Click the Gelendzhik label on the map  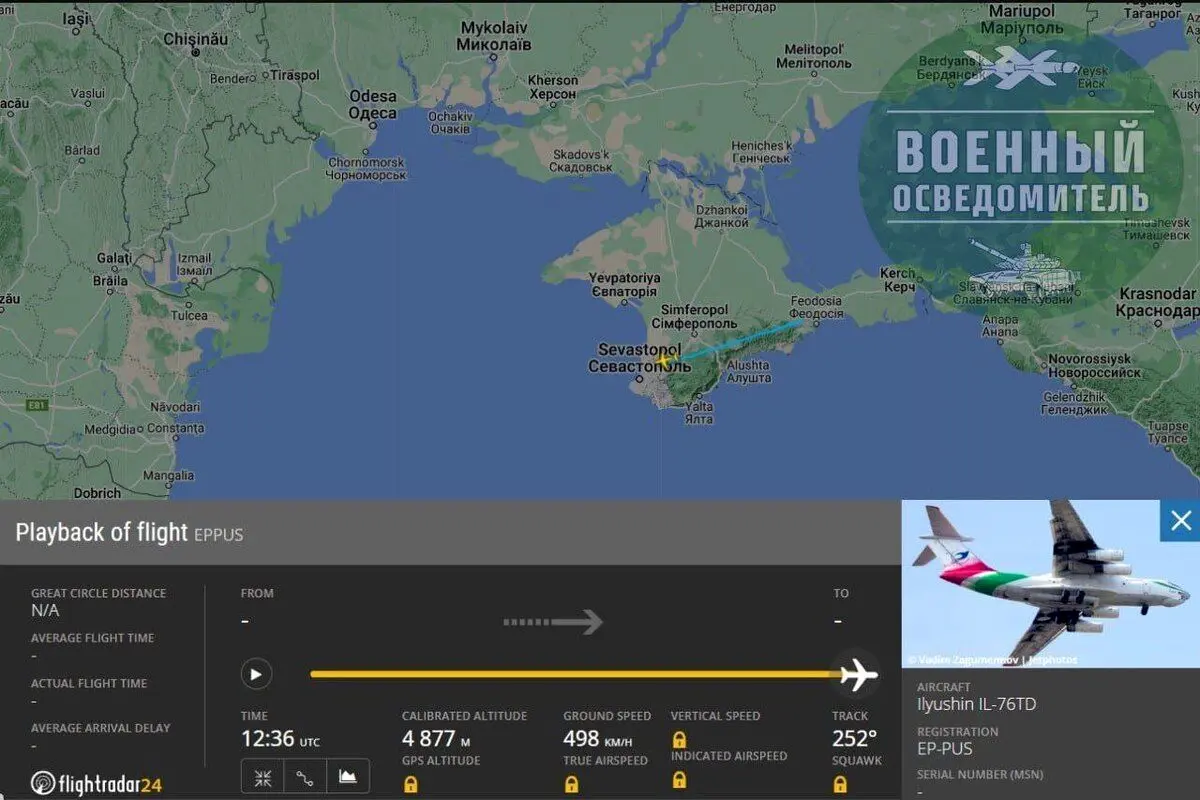(1074, 403)
